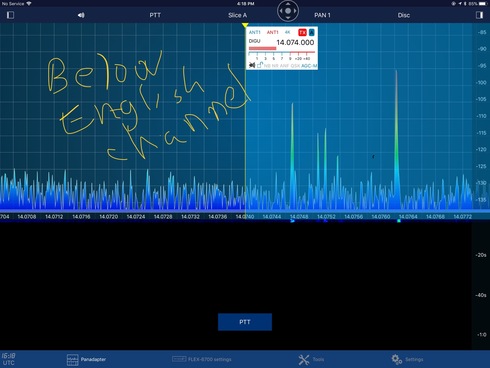The height and width of the screenshot is (368, 490).
Task: Toggle the slice mute speaker icon
Action: point(252,65)
